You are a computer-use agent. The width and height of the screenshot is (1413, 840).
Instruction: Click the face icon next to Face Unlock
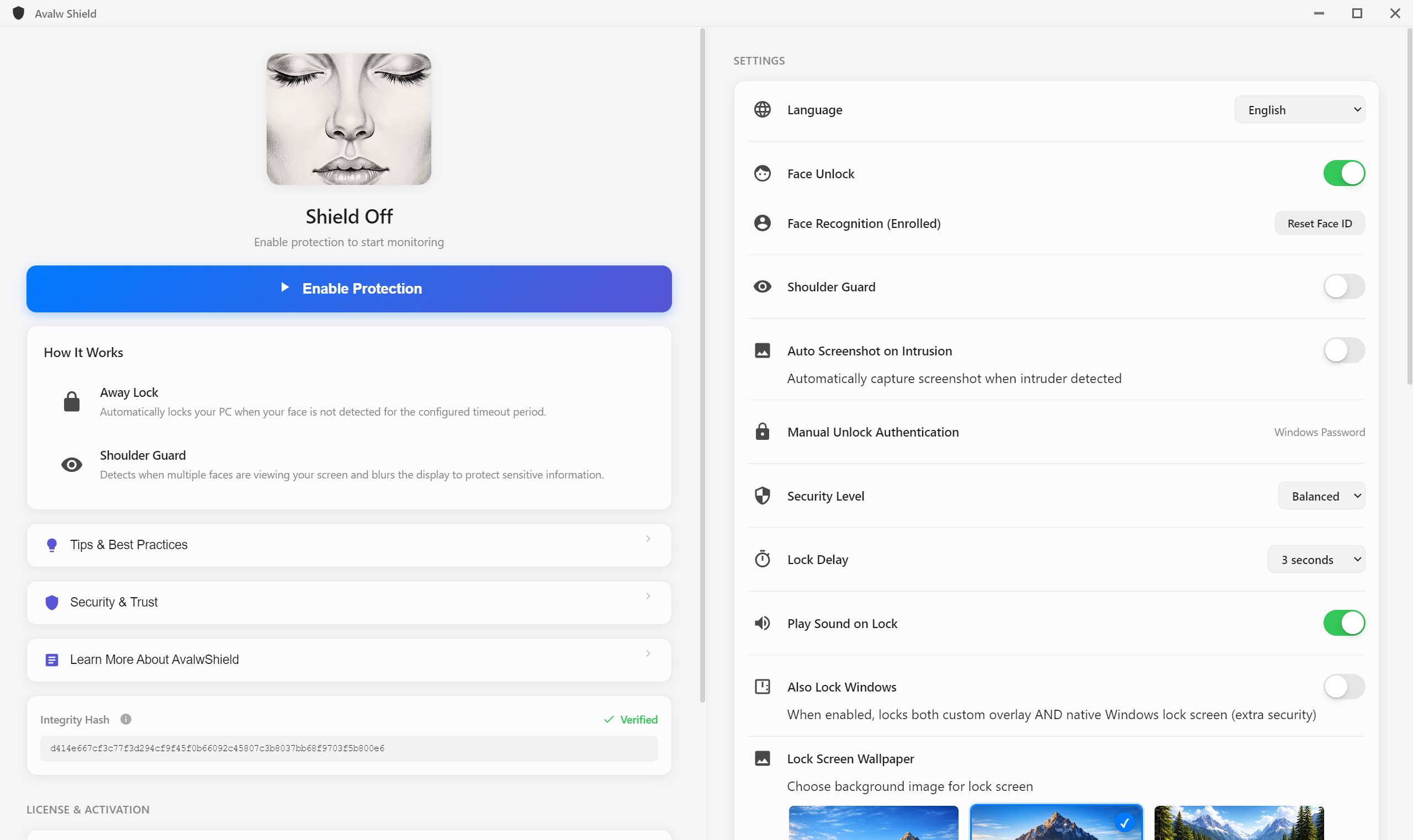point(763,173)
